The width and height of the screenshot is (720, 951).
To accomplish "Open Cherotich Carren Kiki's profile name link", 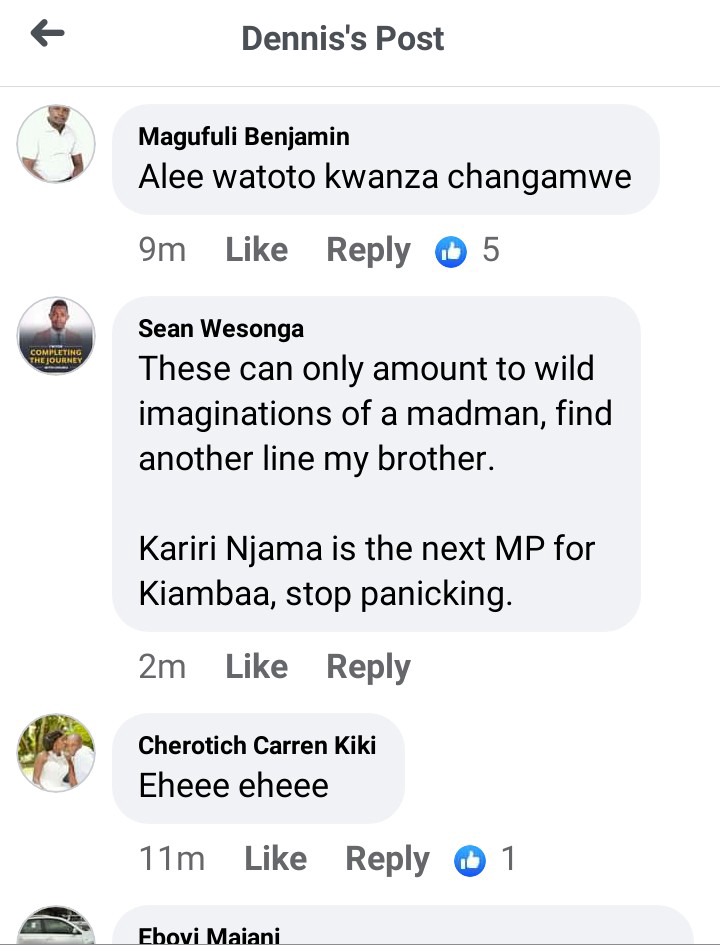I will (257, 745).
